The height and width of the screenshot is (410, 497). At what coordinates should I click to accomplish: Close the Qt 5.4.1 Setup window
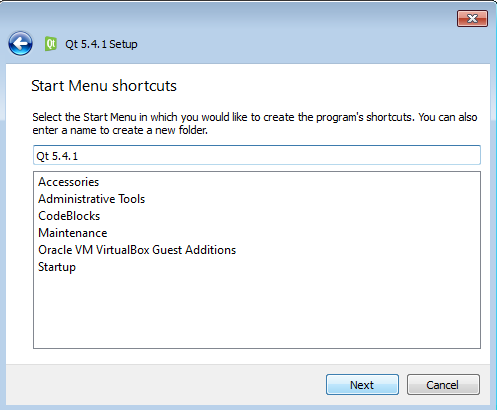[472, 18]
